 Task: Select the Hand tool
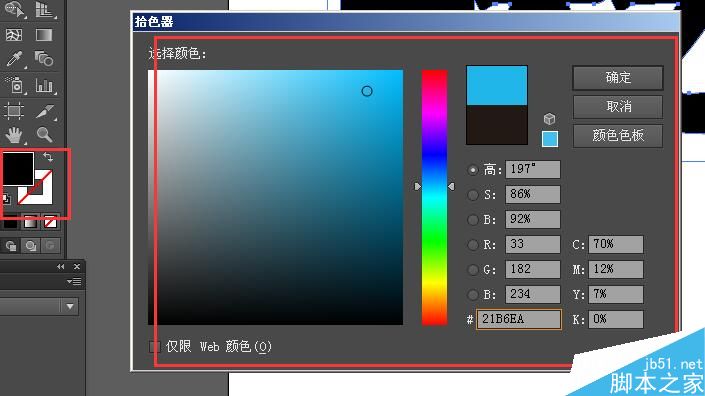point(14,134)
